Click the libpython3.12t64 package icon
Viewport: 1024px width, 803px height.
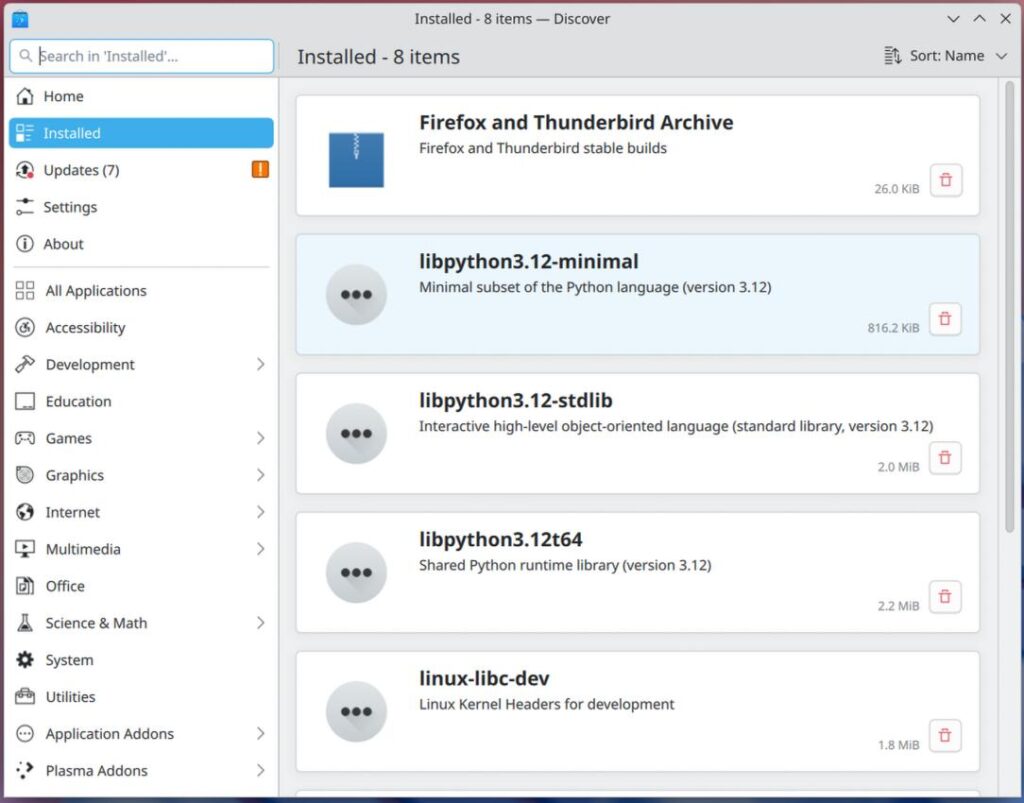[x=356, y=573]
